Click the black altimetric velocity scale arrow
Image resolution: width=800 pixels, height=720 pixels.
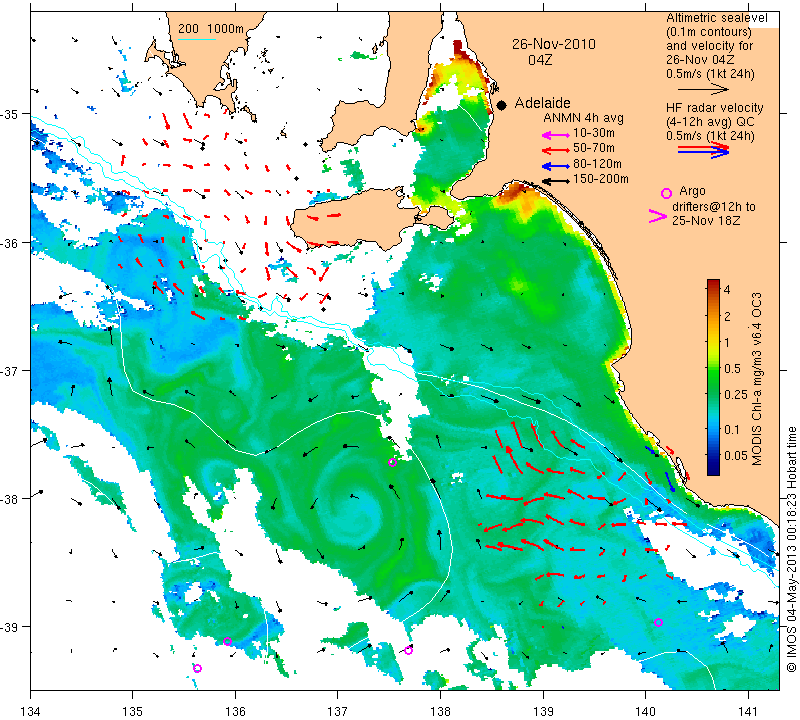[x=703, y=89]
